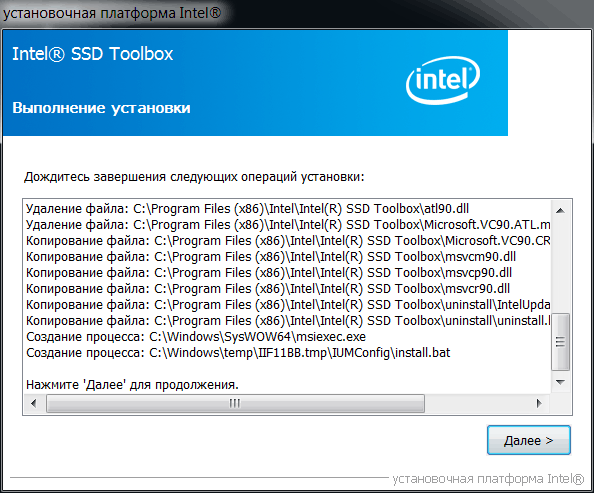Click the 'Выполнение установки' heading
This screenshot has height=493, width=594.
101,108
